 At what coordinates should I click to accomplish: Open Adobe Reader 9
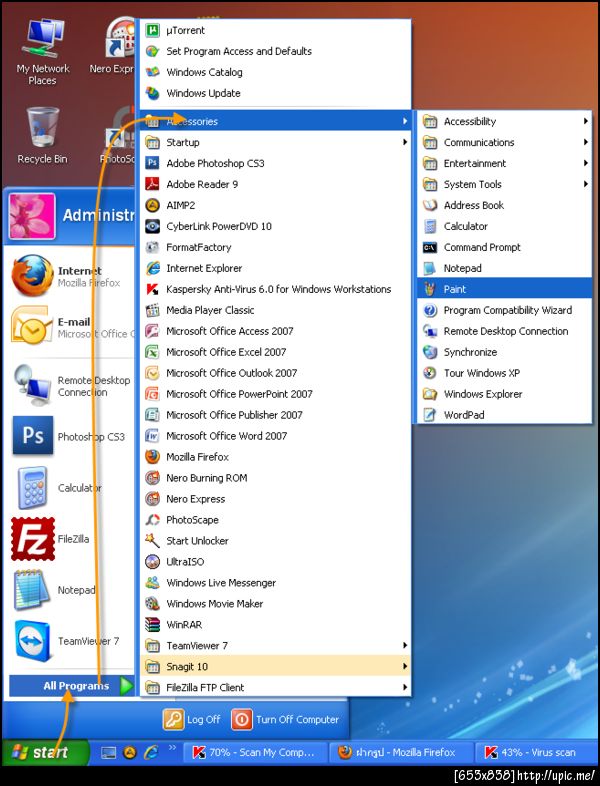coord(275,184)
